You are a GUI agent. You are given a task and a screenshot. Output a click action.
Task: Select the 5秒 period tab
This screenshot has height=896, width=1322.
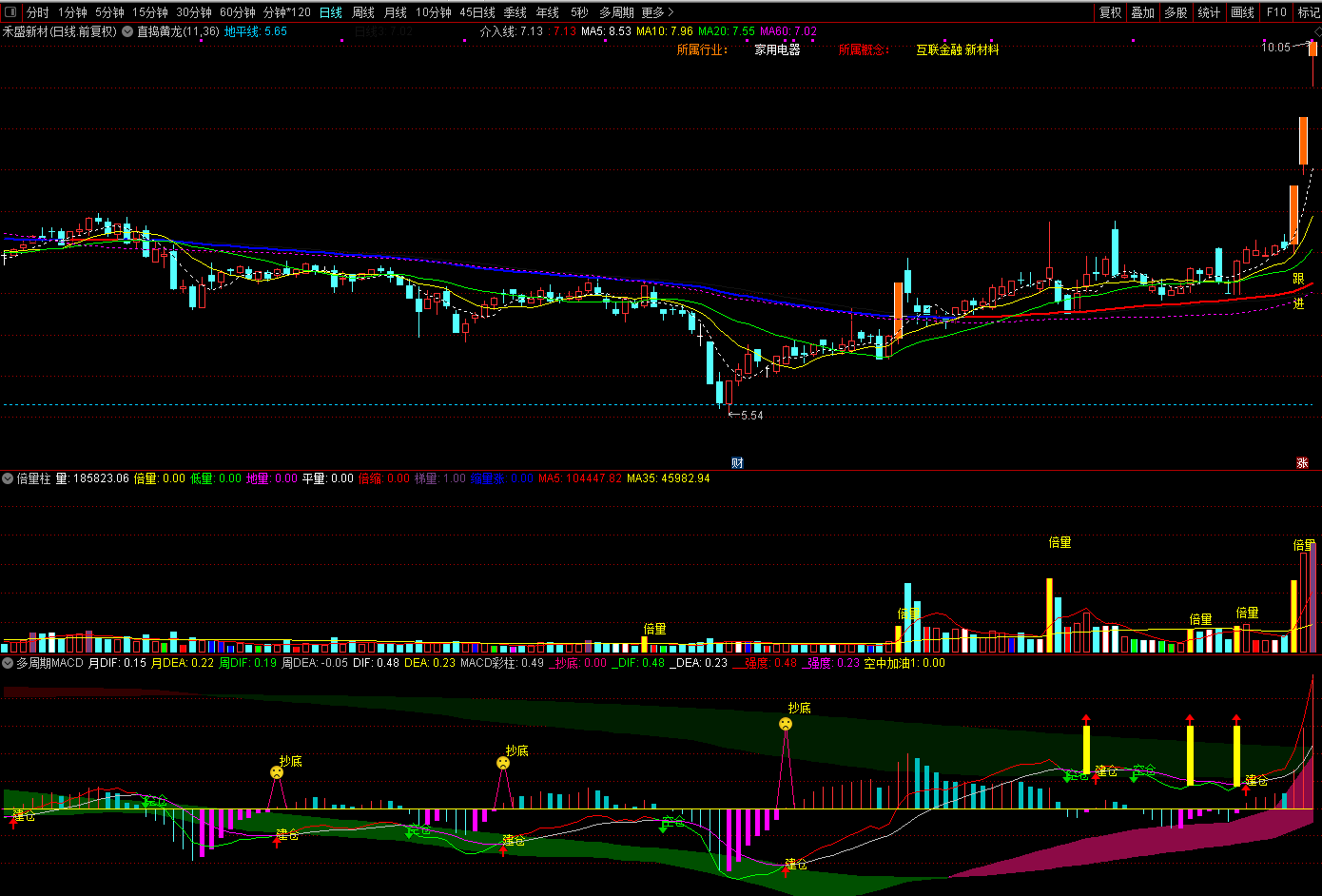579,12
